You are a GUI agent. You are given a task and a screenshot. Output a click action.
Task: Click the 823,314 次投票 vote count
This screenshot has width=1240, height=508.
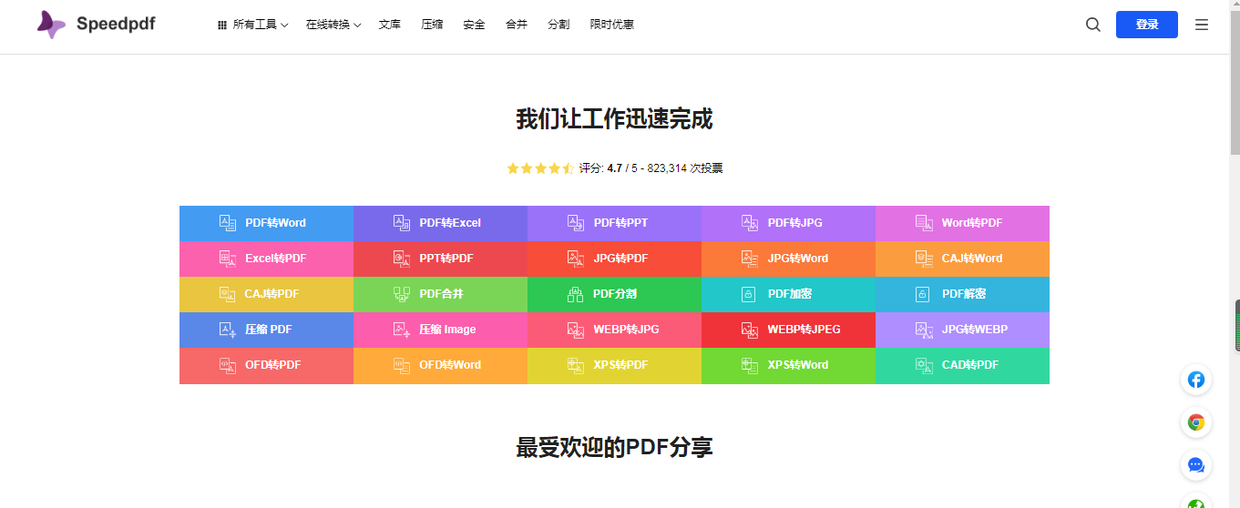(x=685, y=168)
